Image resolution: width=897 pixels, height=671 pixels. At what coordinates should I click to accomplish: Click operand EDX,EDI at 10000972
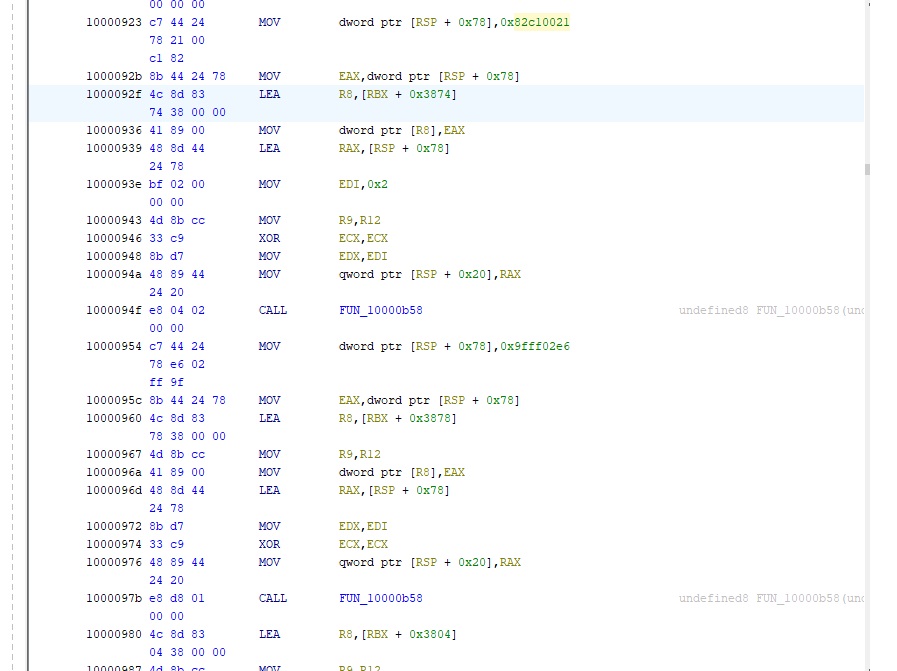click(x=363, y=526)
